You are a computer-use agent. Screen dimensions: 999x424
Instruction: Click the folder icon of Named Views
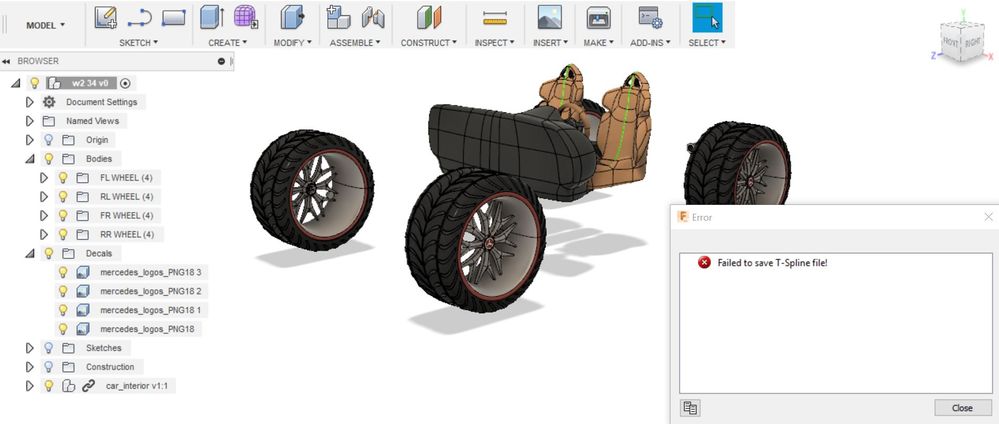pos(49,121)
